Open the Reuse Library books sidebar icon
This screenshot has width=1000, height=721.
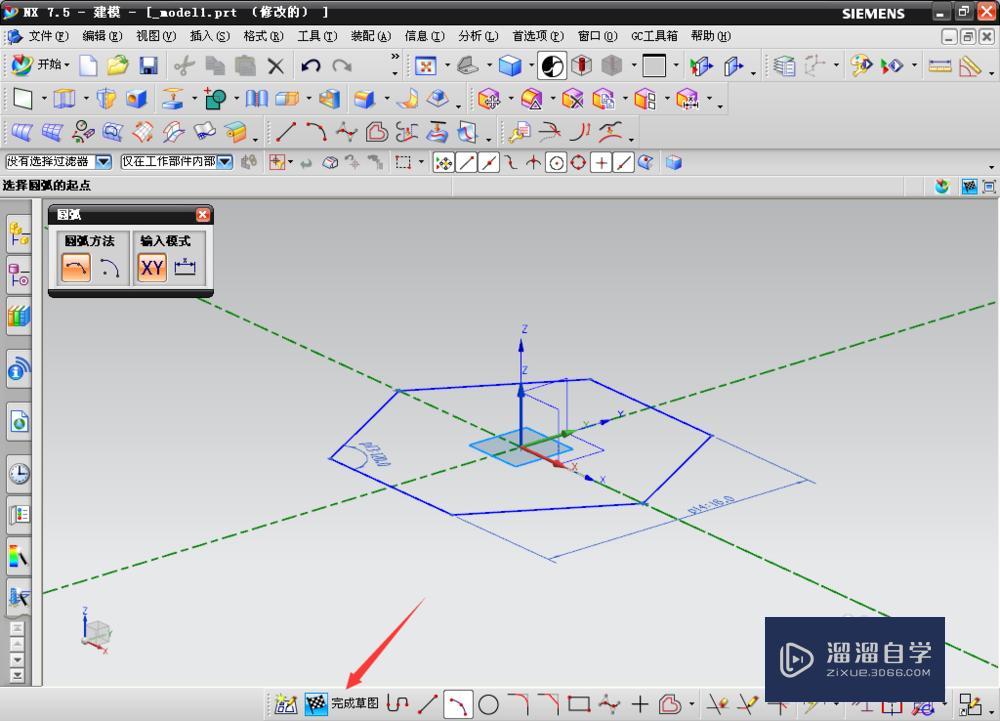coord(18,316)
